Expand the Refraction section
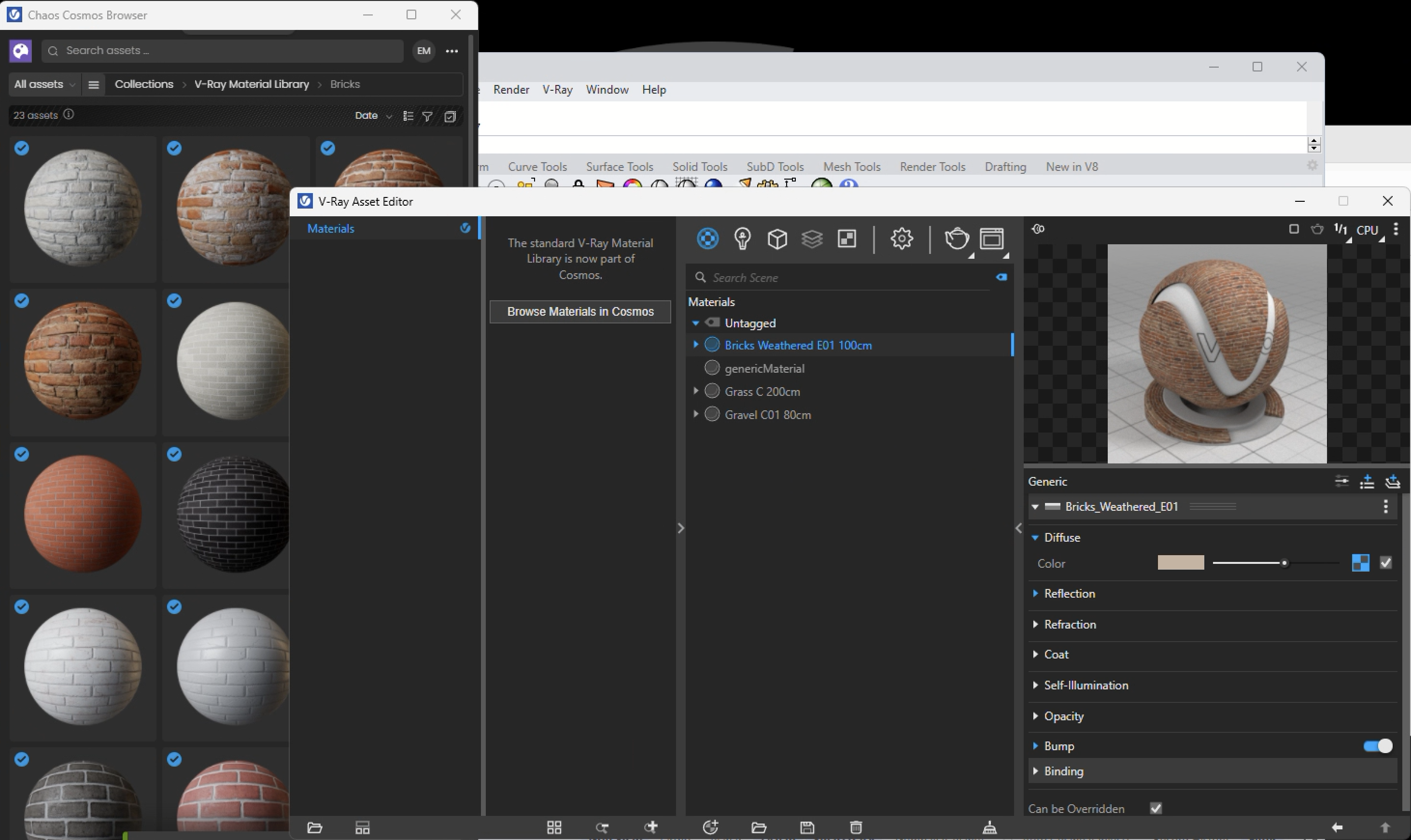Viewport: 1411px width, 840px height. [1035, 624]
